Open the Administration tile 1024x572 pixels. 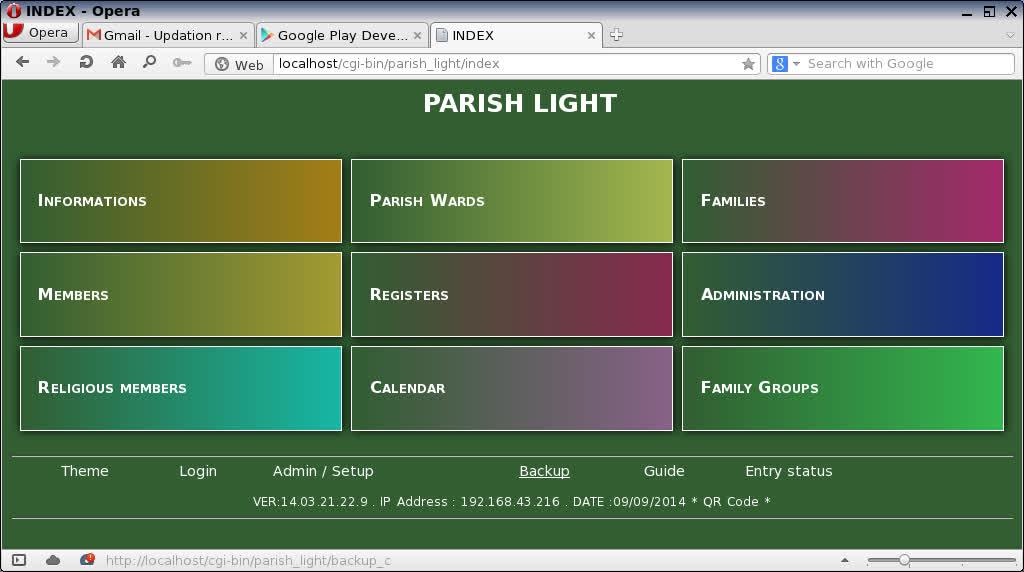(x=843, y=294)
